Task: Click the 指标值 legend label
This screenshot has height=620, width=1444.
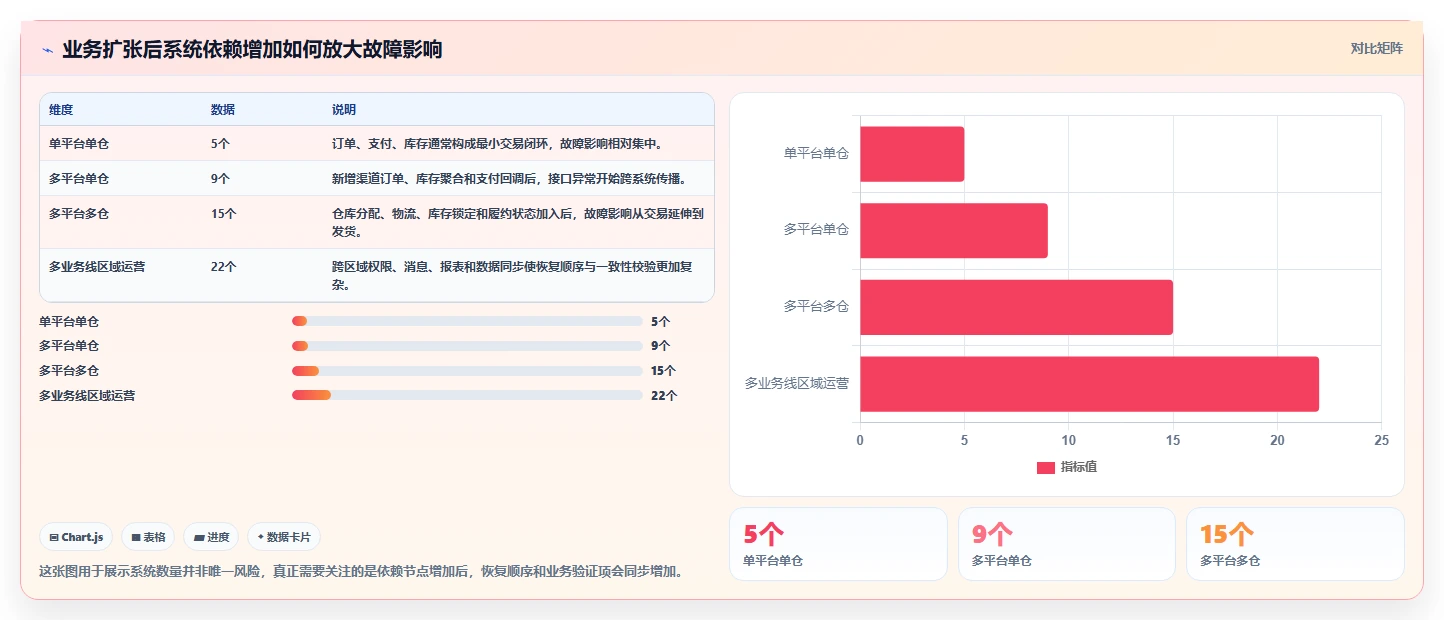Action: [x=1079, y=468]
